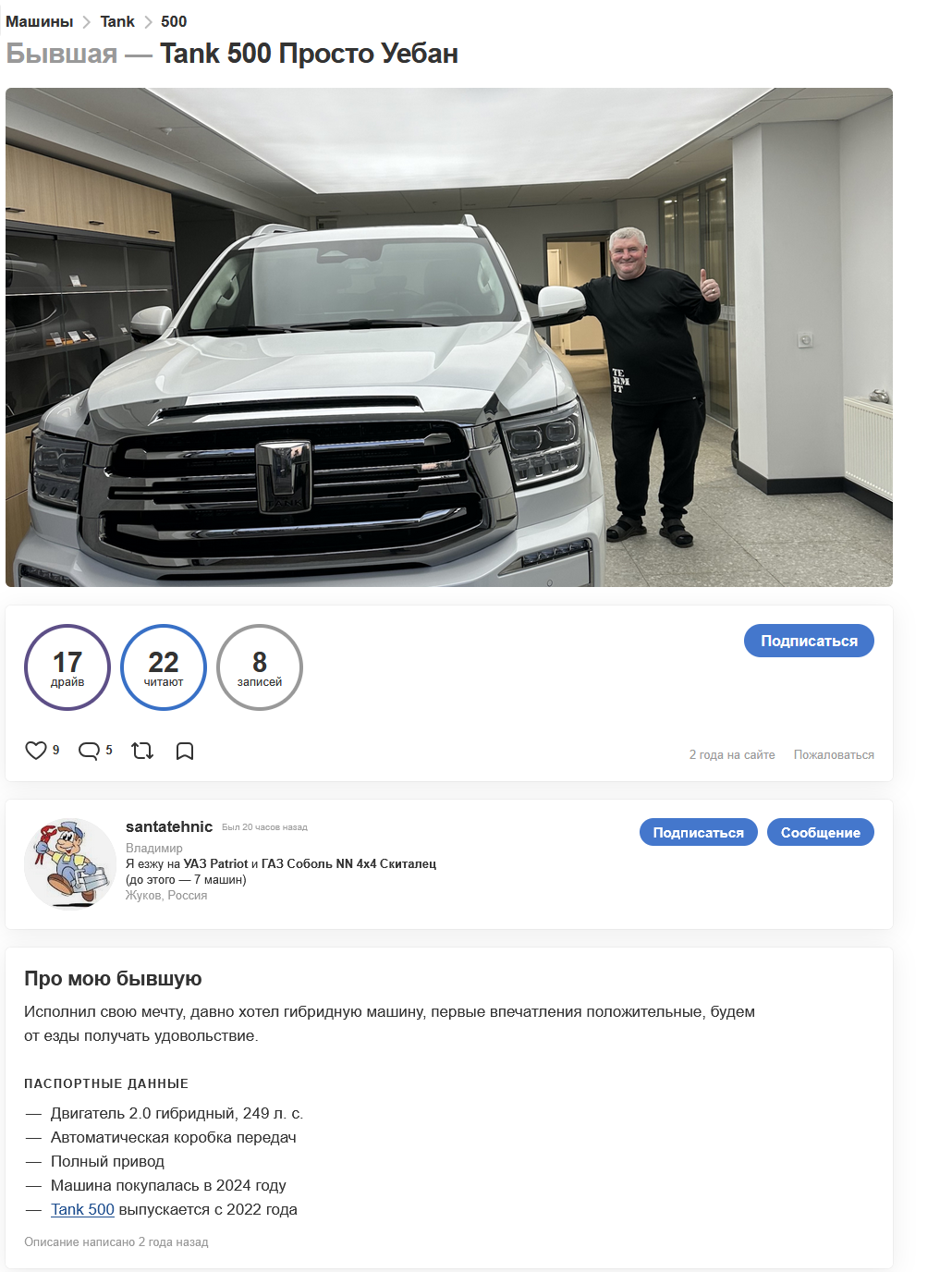Enlarge the main Tank 500 photo

coord(449,337)
